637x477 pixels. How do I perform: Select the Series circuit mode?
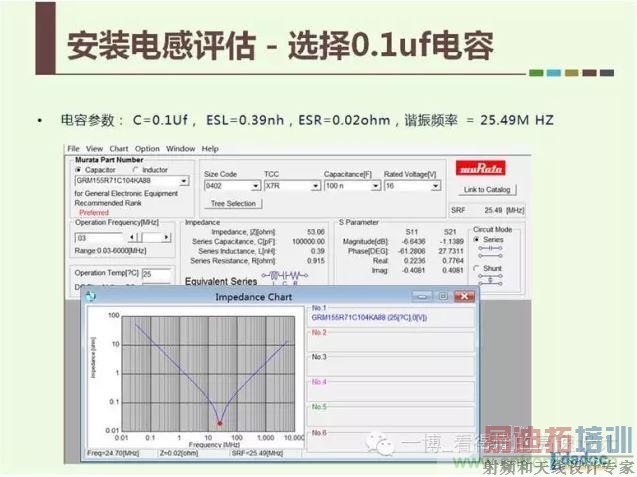[x=477, y=240]
